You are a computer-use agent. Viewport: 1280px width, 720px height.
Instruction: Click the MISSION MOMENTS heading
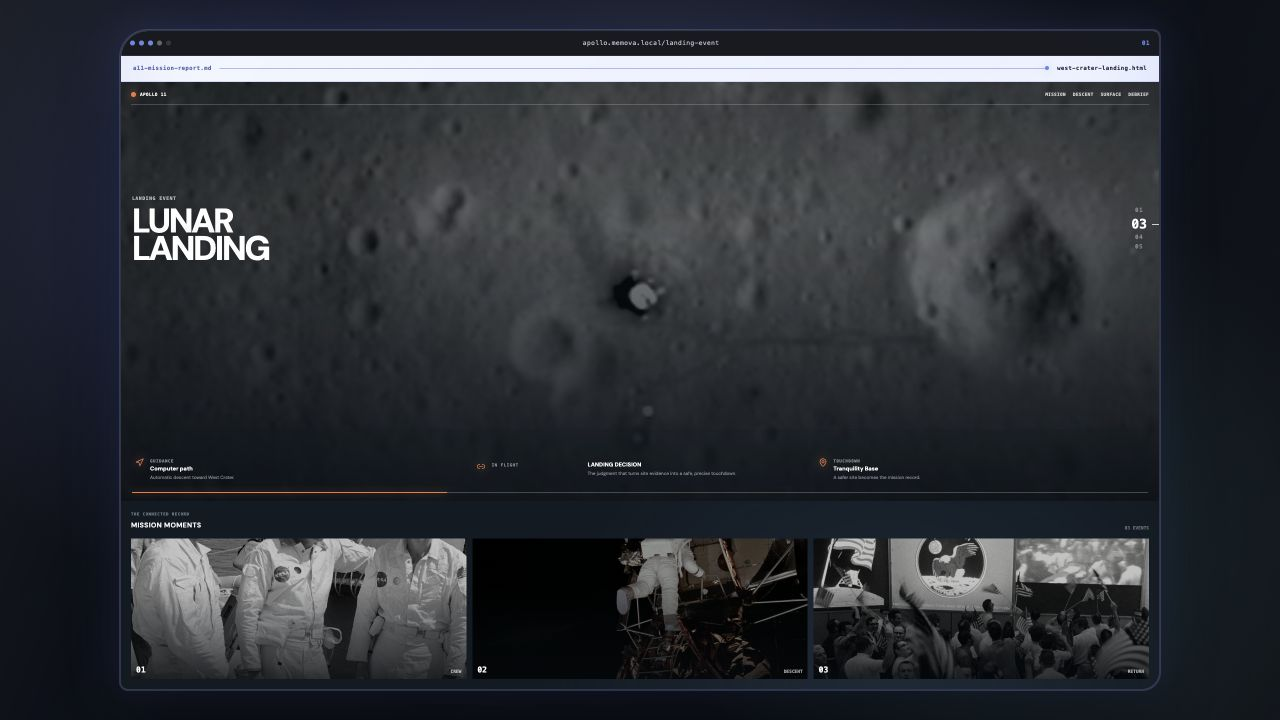[x=166, y=525]
